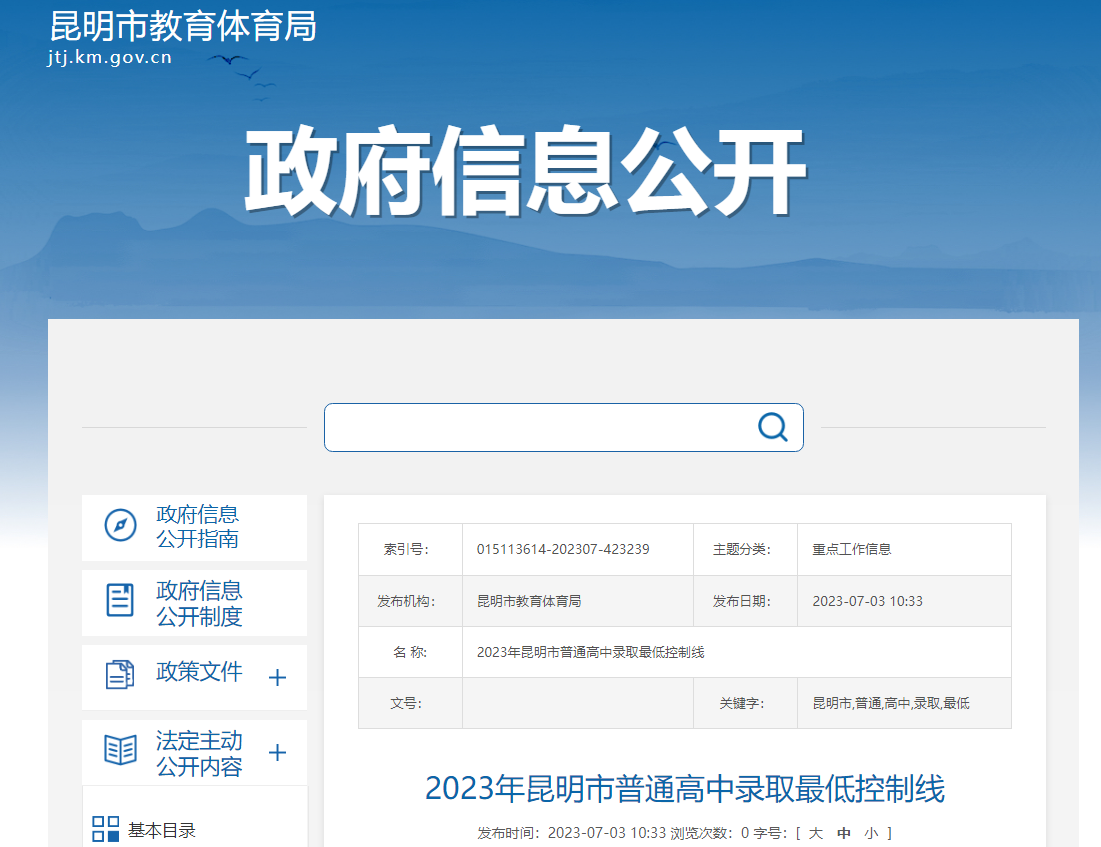
Task: Set font size to large (大)
Action: pyautogui.click(x=816, y=833)
